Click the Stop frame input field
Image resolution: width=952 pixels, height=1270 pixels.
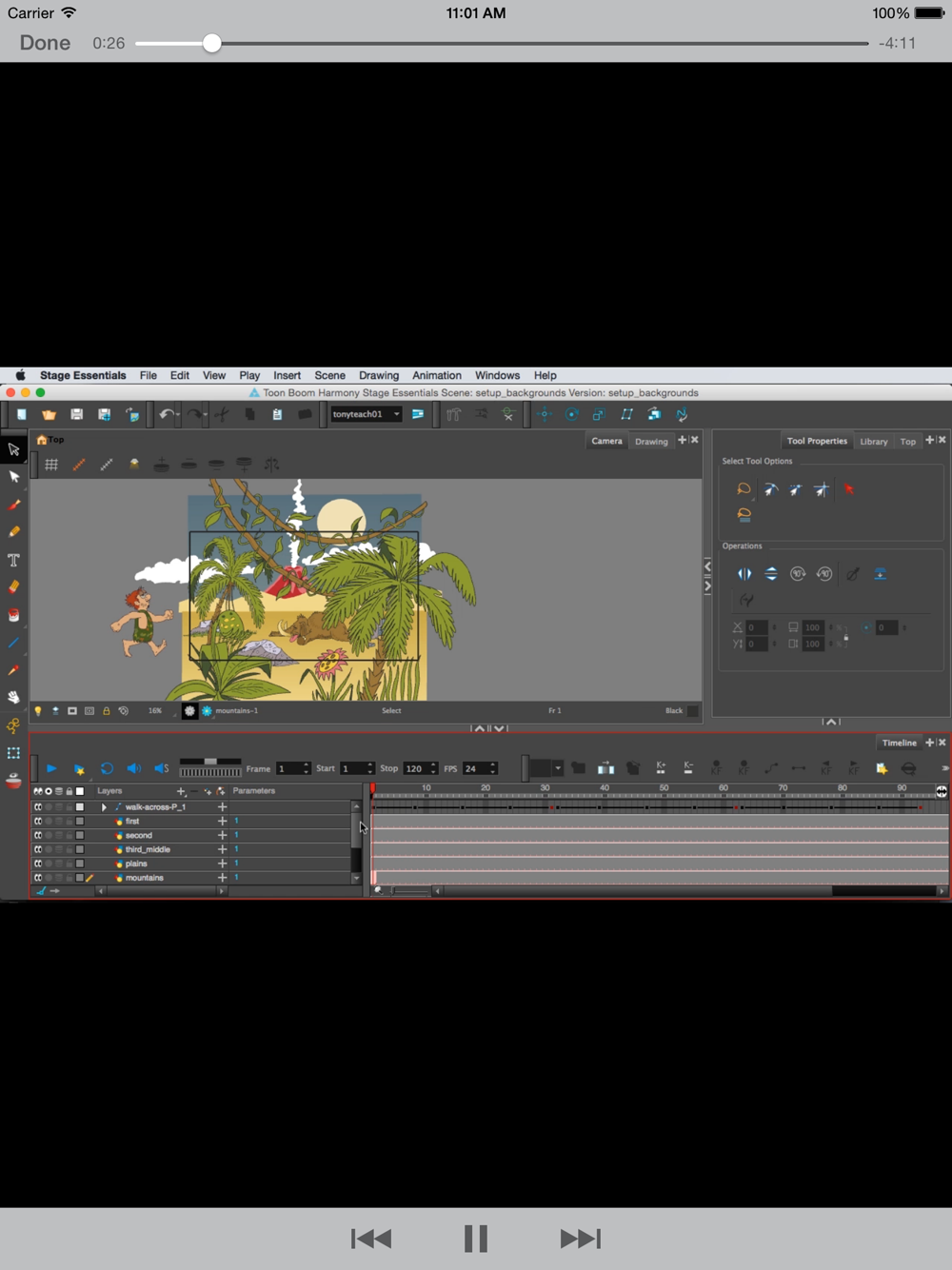click(415, 768)
